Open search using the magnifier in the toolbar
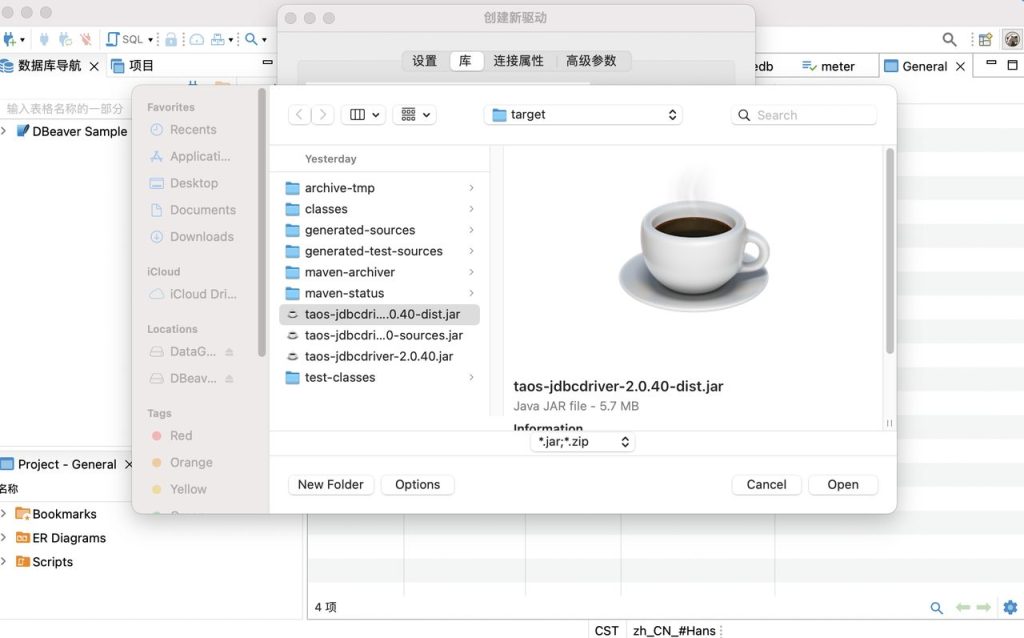 pos(251,38)
